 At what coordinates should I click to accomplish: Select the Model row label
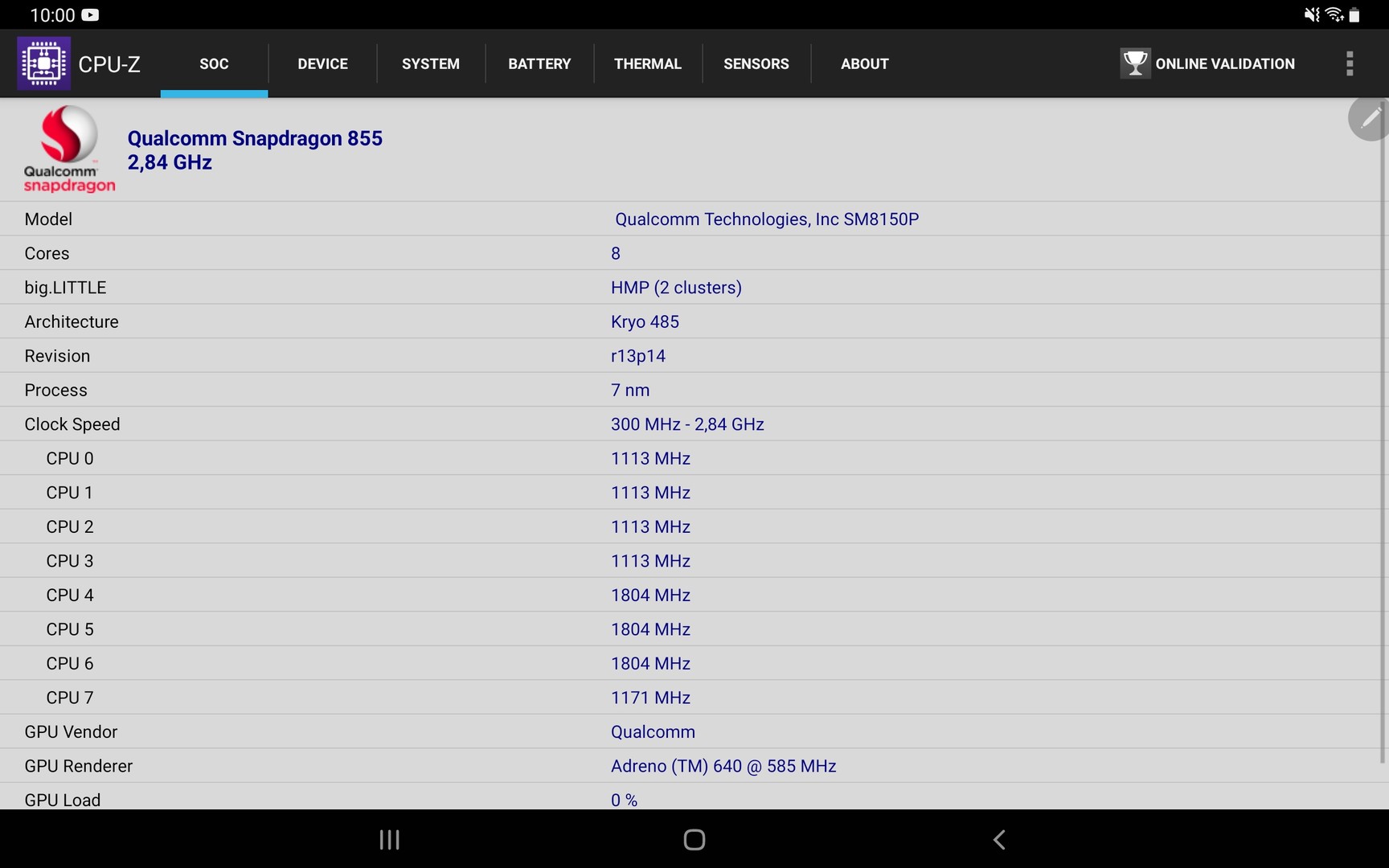[48, 219]
